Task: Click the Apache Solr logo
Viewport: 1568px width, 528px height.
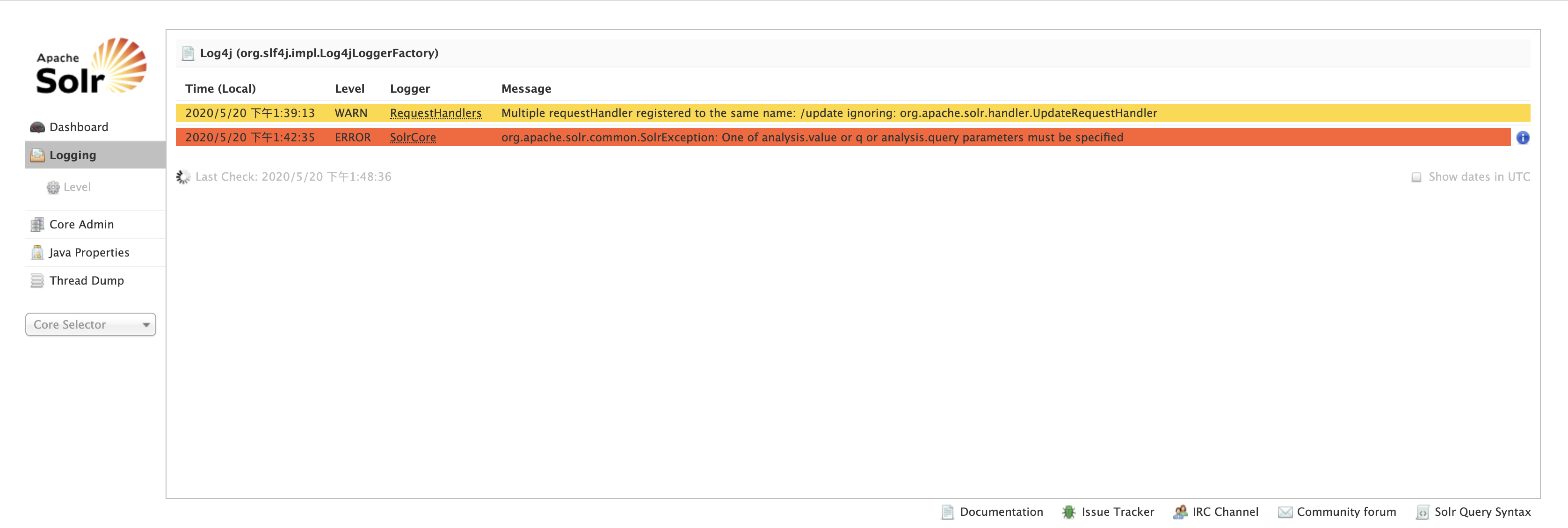Action: click(x=91, y=66)
